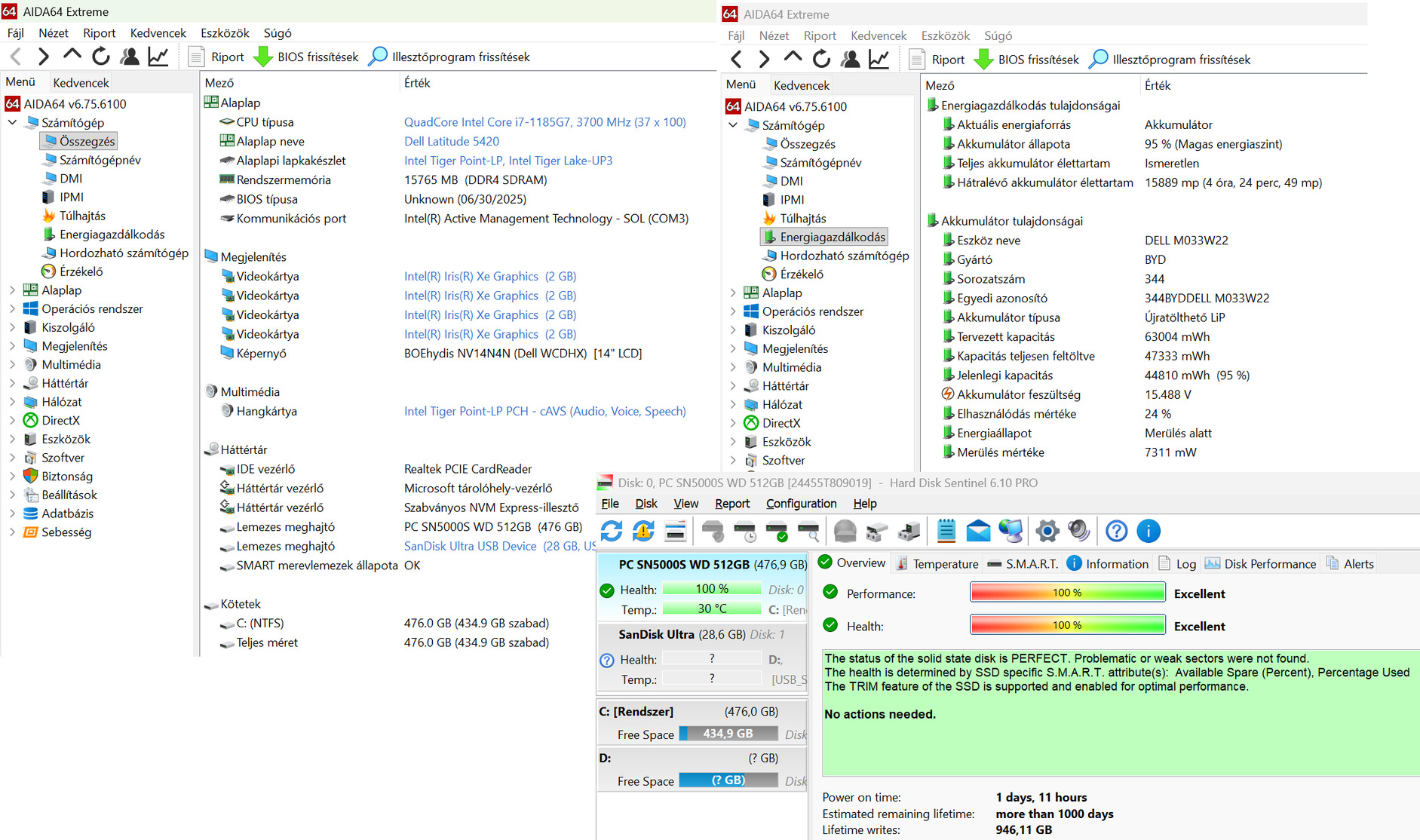Open the gear configuration icon in Hard Disk Sentinel
The image size is (1420, 840).
(1047, 531)
